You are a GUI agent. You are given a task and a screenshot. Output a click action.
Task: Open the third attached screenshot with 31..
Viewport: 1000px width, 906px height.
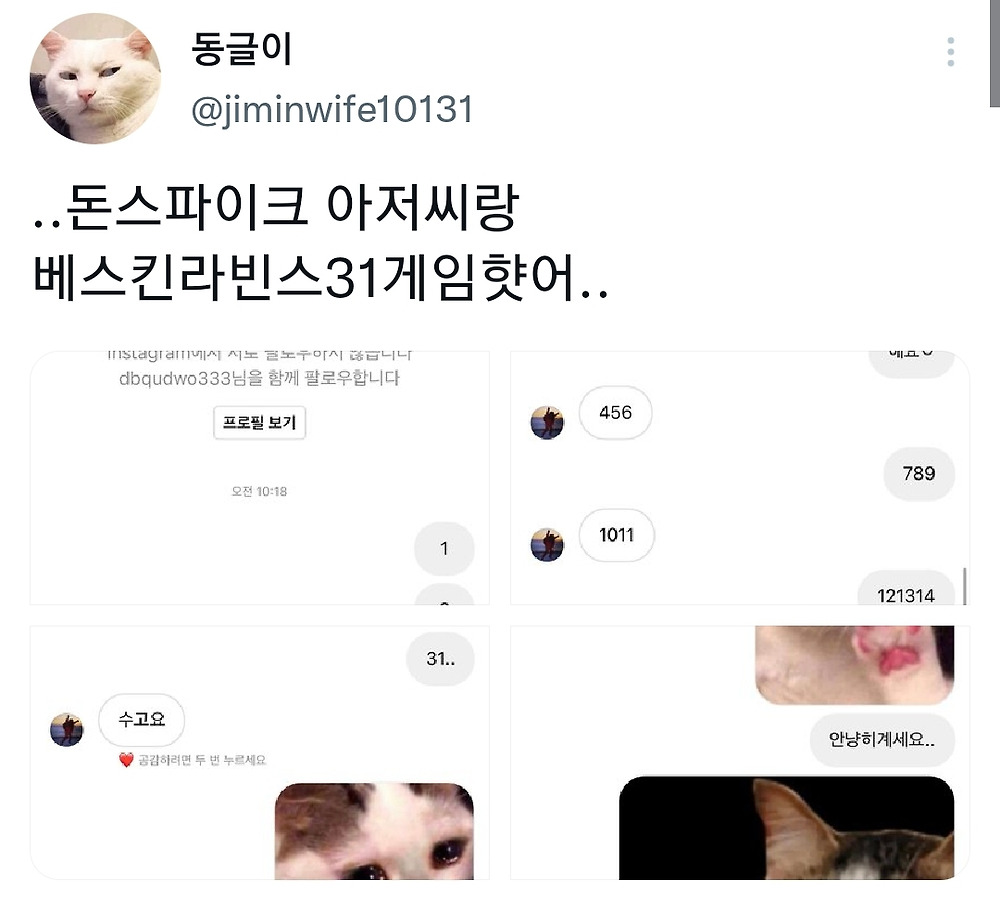(x=260, y=752)
